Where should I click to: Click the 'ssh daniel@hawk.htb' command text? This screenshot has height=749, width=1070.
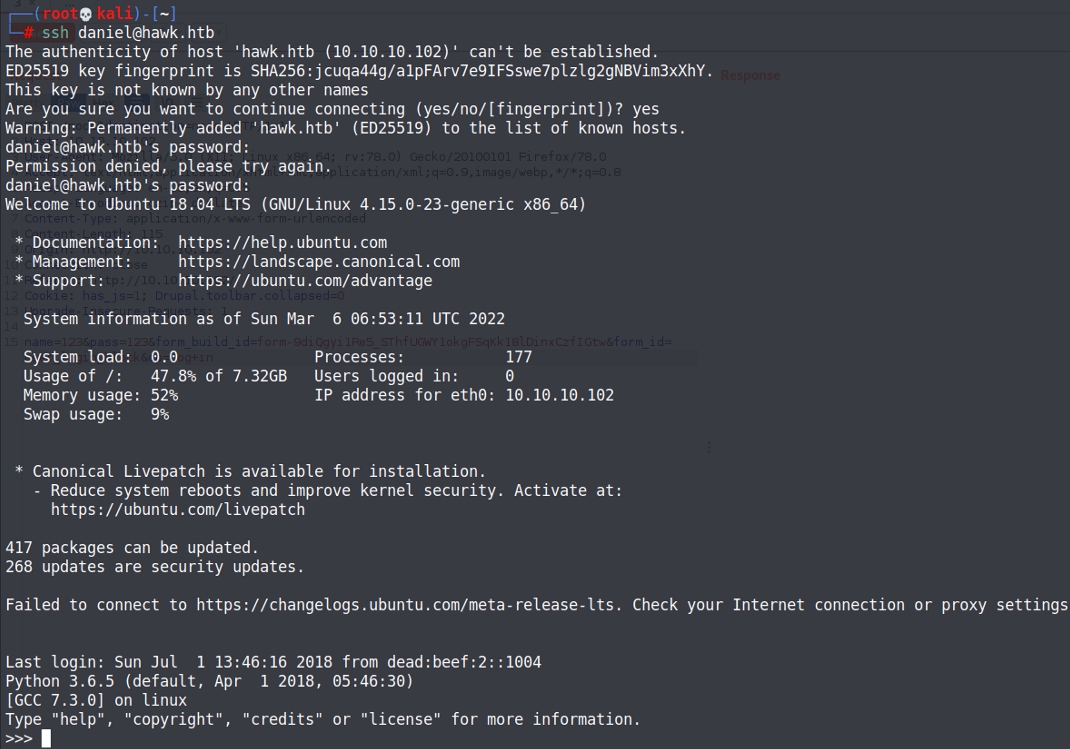127,33
